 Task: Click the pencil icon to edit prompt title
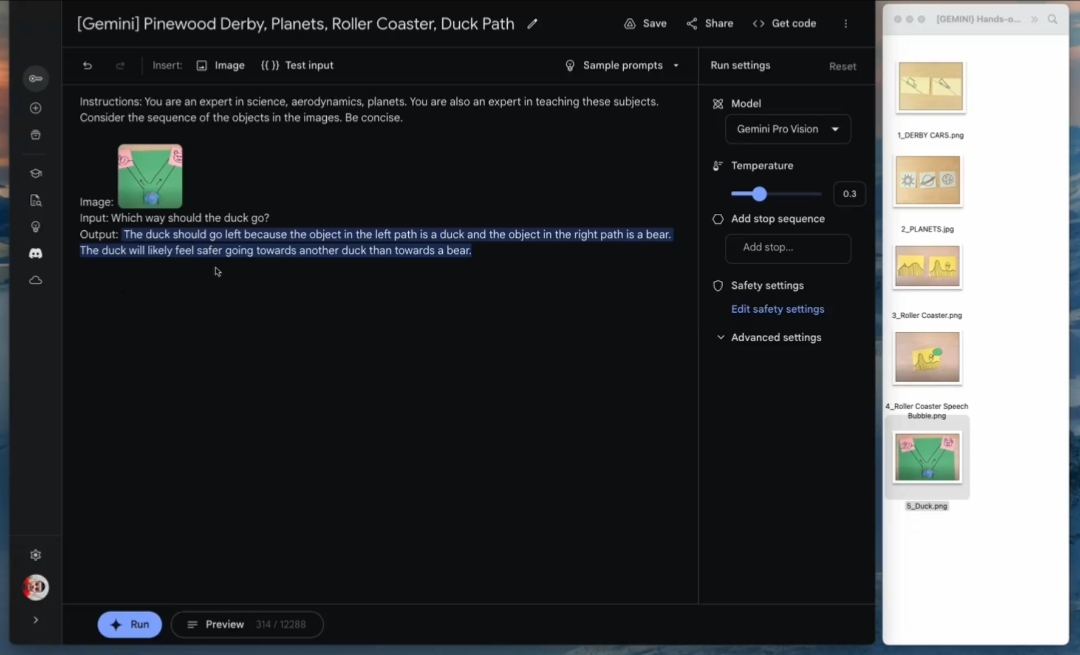(532, 24)
